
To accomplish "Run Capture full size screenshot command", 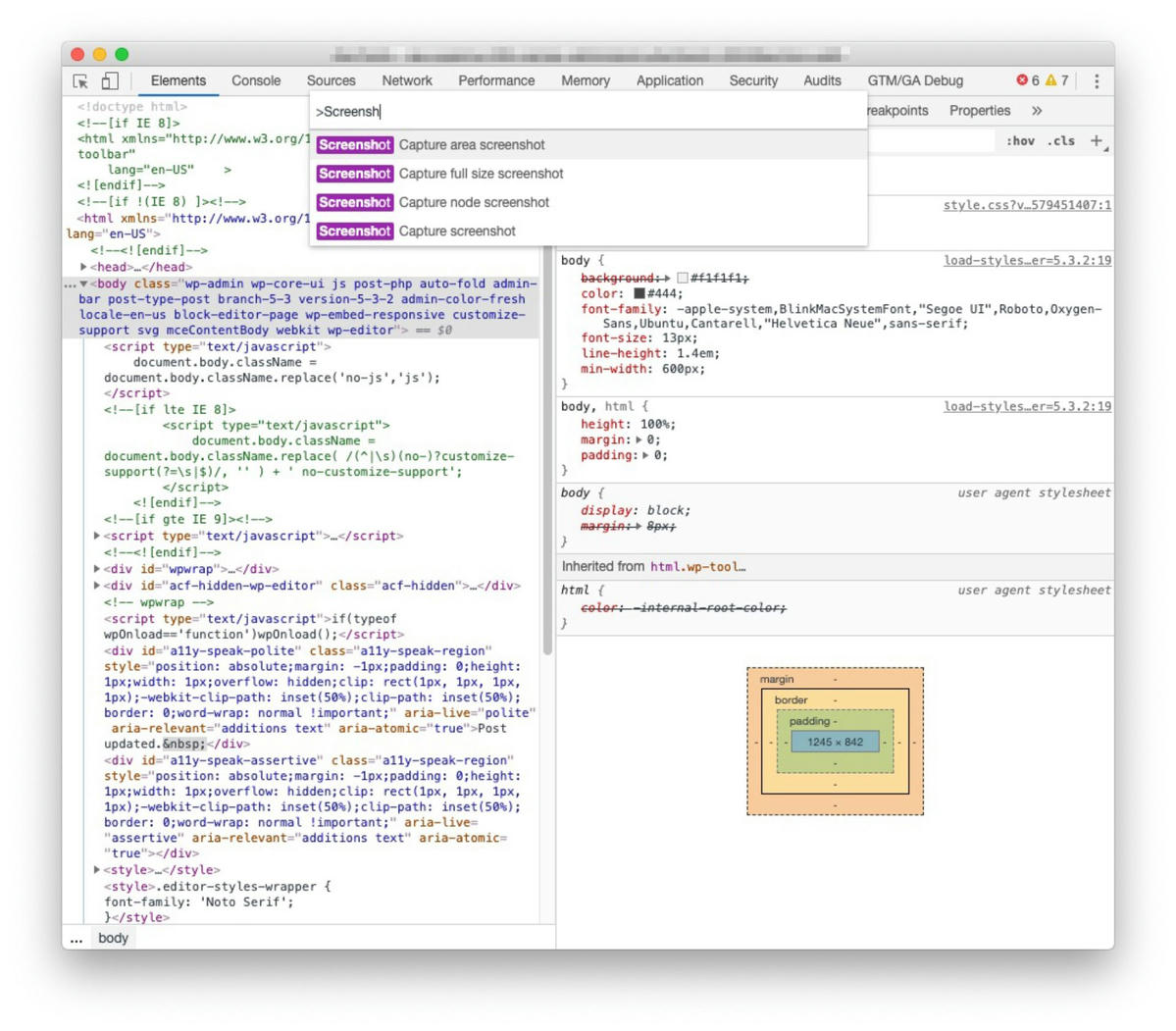I will pyautogui.click(x=588, y=174).
